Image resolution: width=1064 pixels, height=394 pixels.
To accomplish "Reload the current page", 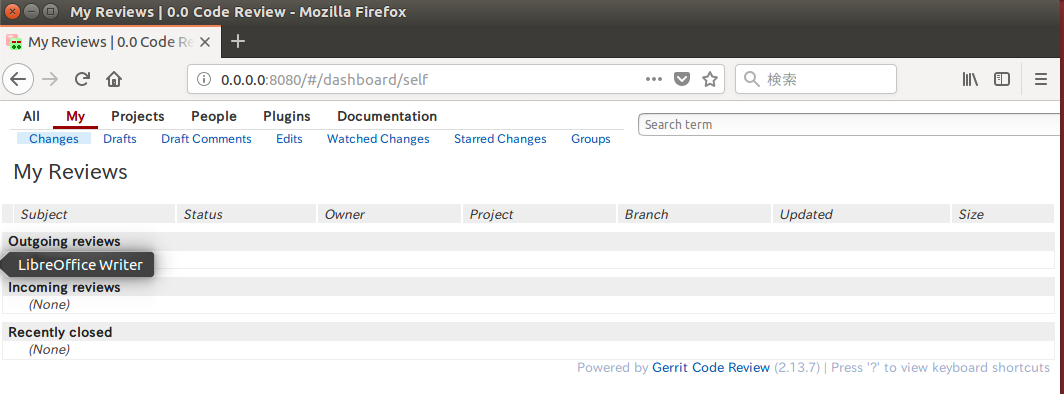I will tap(82, 79).
